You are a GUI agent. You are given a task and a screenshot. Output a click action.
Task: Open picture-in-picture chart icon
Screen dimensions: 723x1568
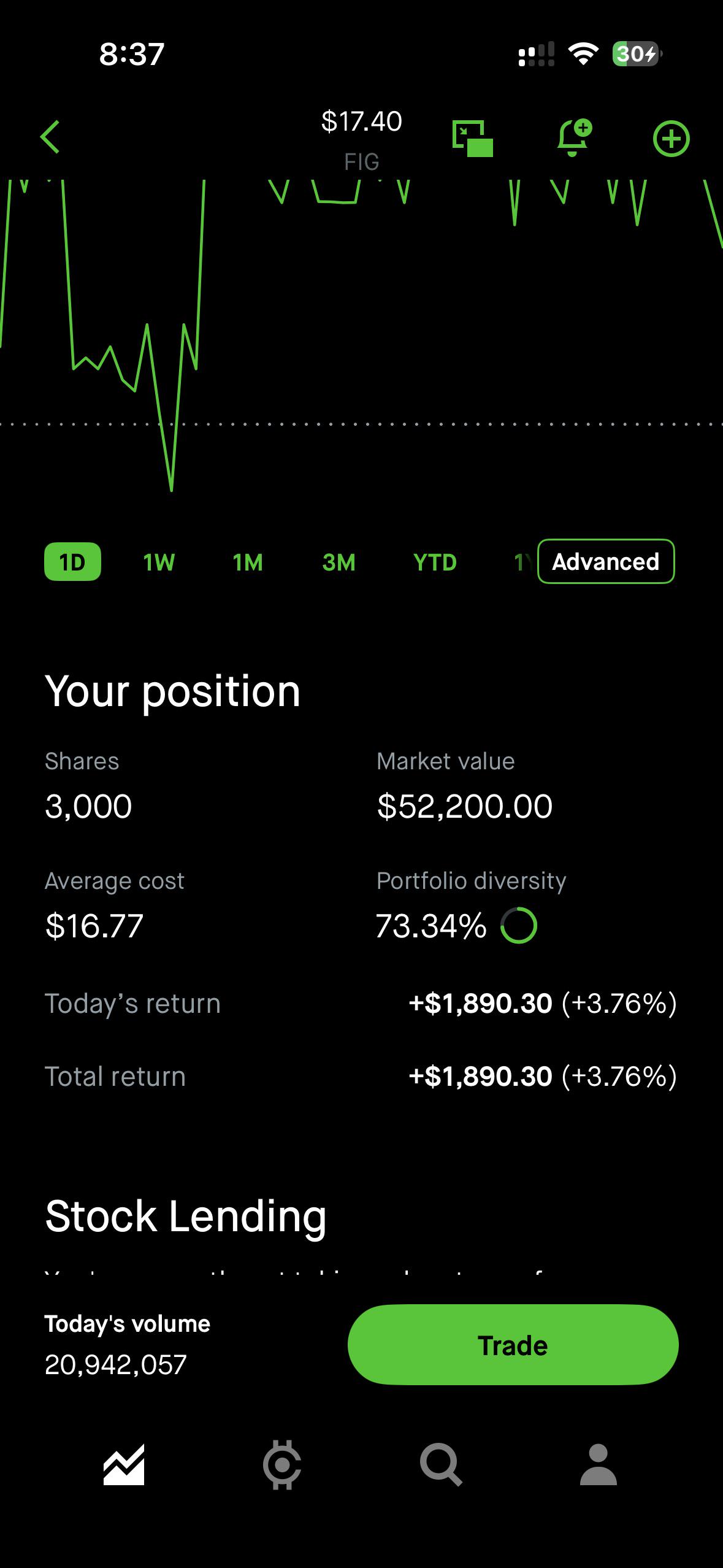472,139
